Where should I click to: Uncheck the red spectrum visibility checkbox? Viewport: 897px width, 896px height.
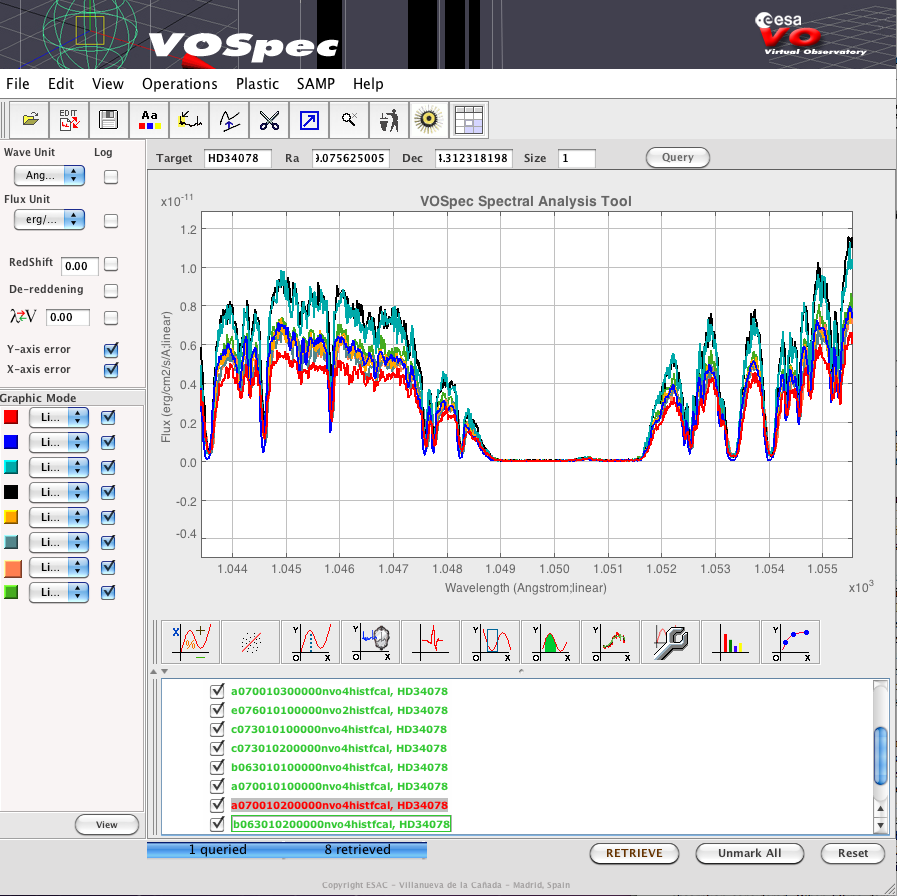tap(108, 417)
